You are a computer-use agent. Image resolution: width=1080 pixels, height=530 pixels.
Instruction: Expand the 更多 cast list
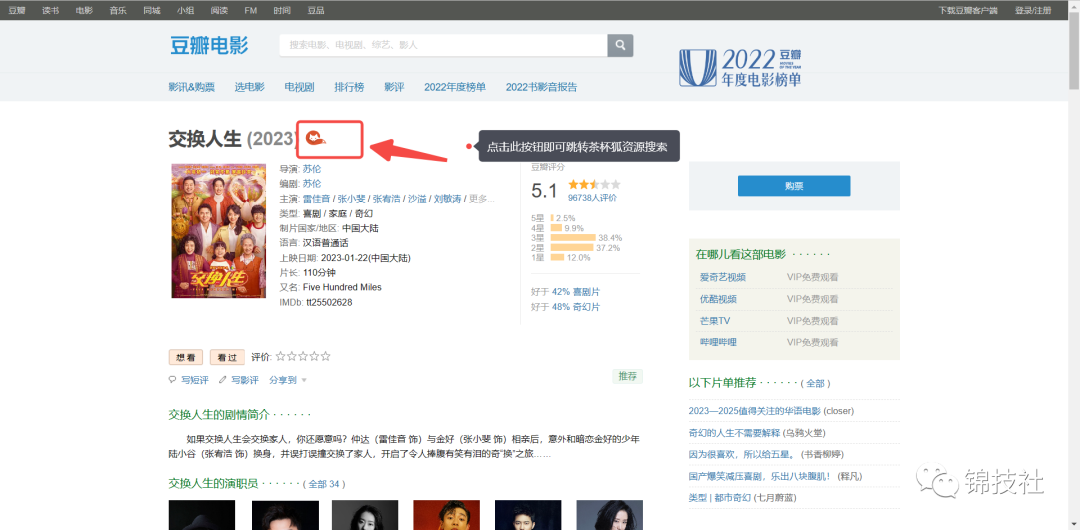point(481,198)
